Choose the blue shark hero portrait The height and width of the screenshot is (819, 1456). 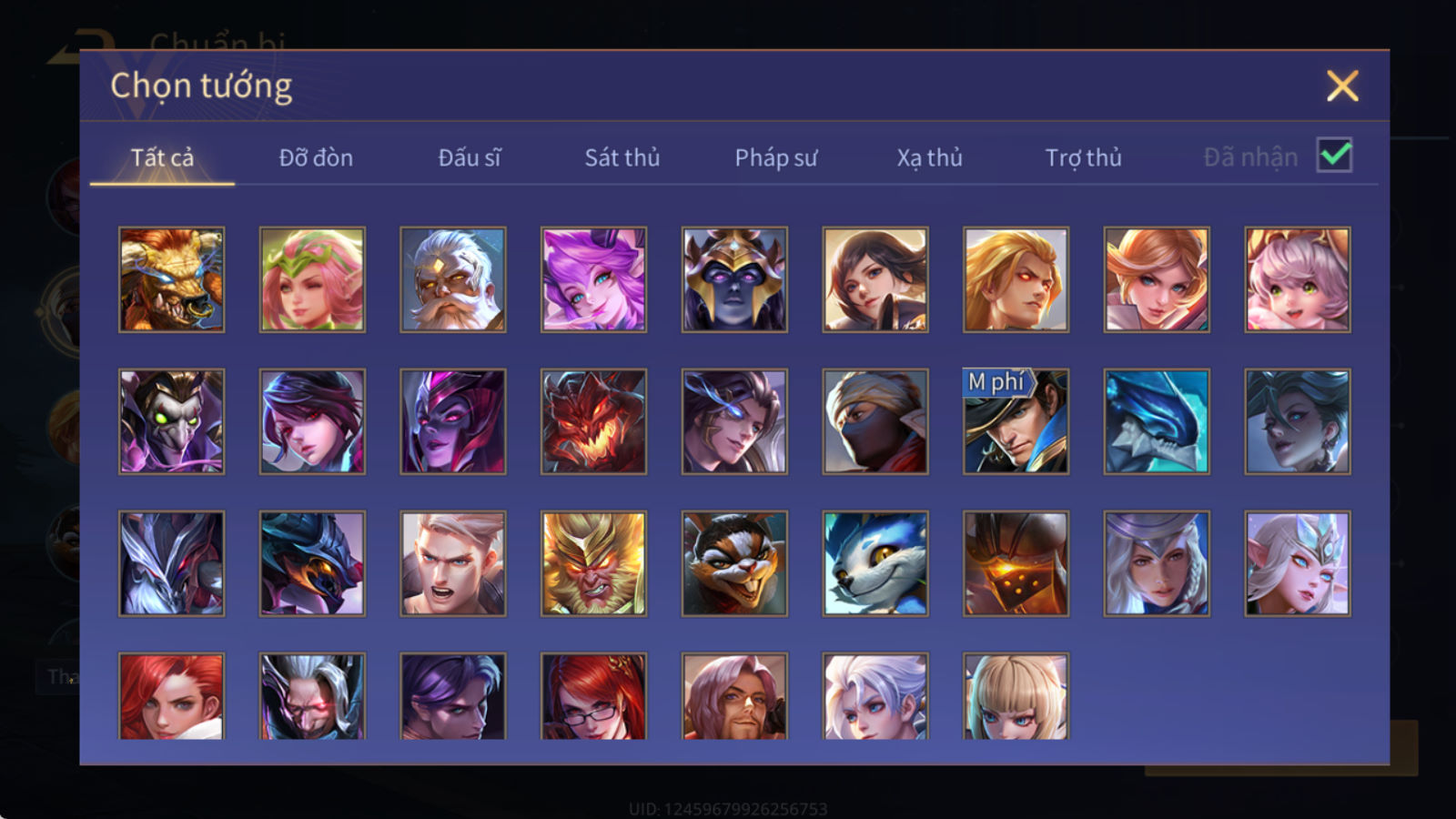[x=1157, y=421]
